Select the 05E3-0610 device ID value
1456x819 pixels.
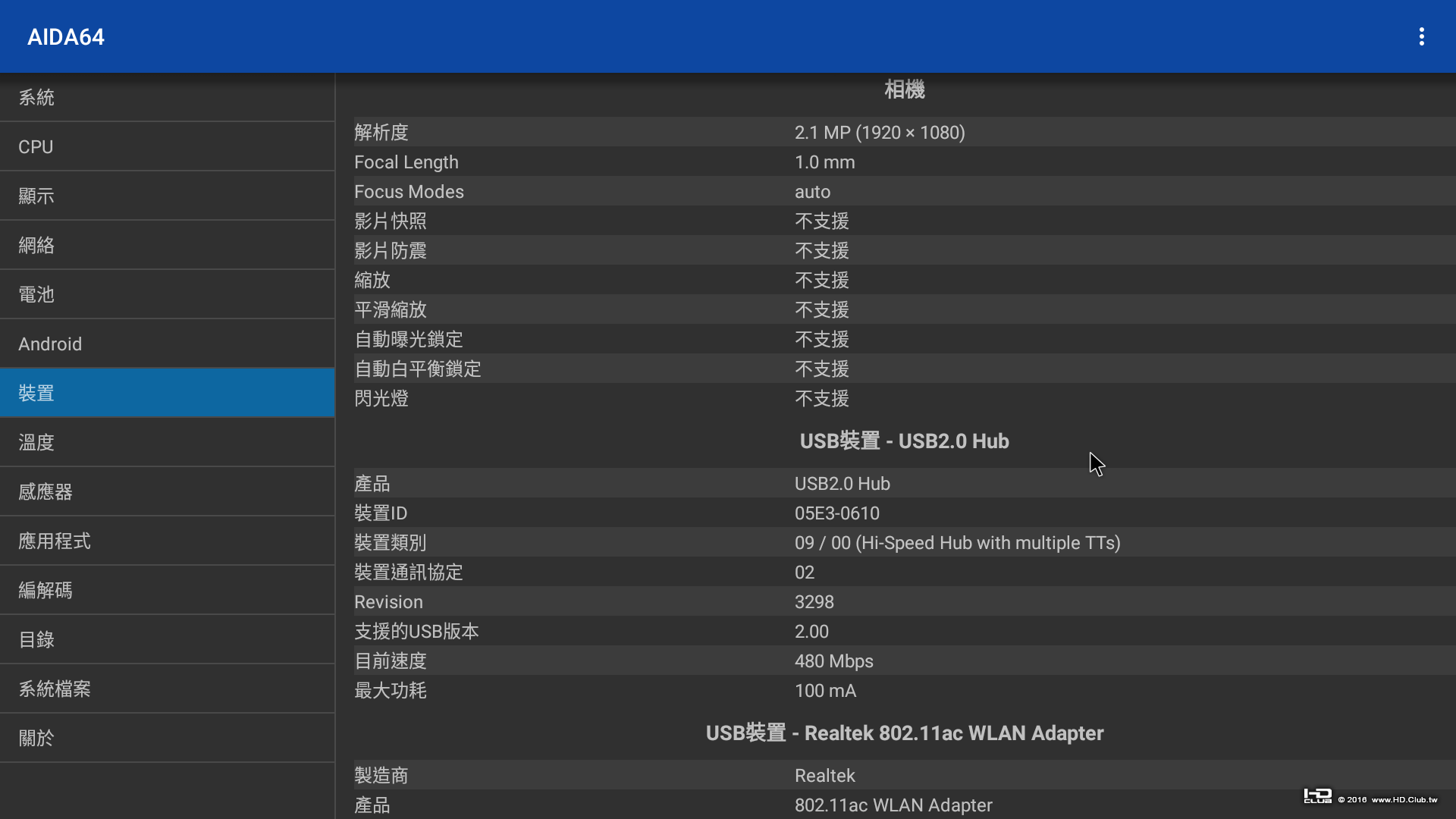pos(837,513)
